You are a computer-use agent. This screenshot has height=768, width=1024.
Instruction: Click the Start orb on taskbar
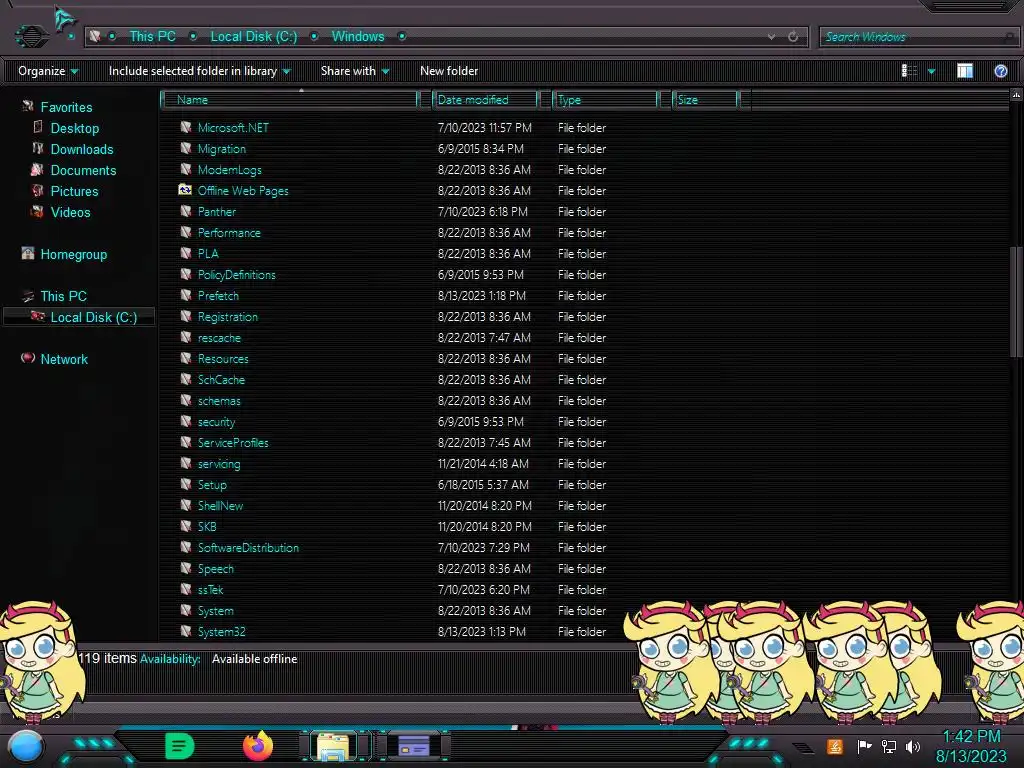[x=26, y=746]
